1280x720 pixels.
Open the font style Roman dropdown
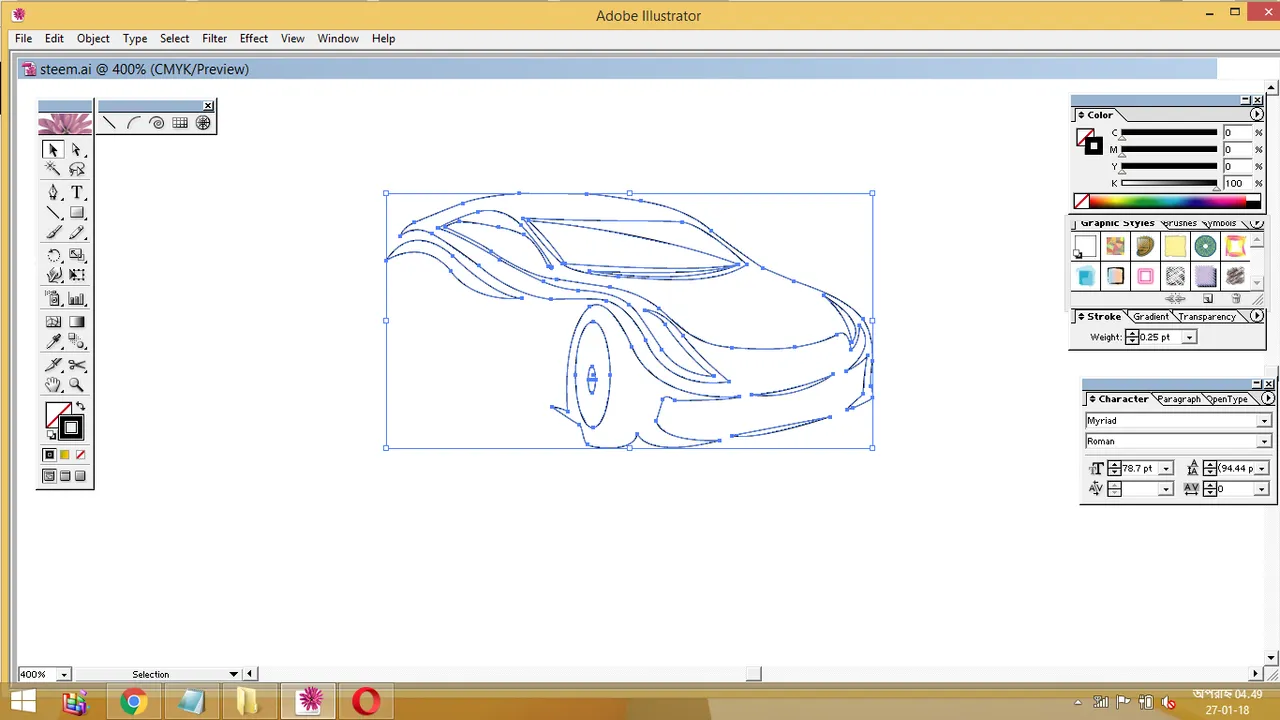[x=1264, y=441]
